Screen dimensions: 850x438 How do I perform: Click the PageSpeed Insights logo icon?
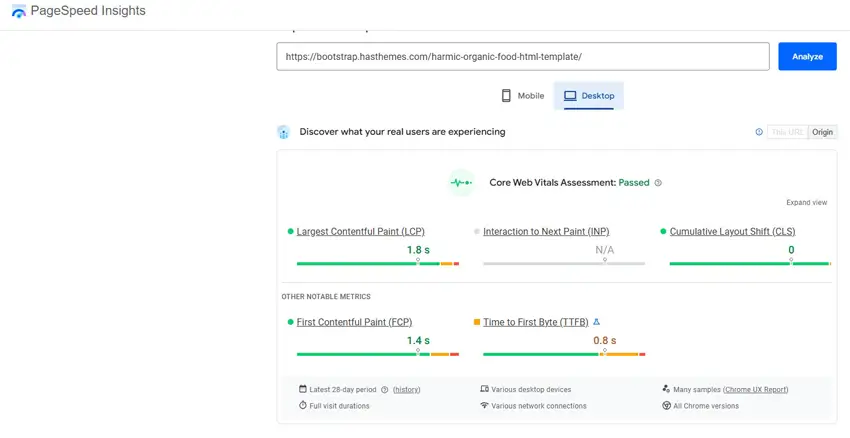(18, 11)
